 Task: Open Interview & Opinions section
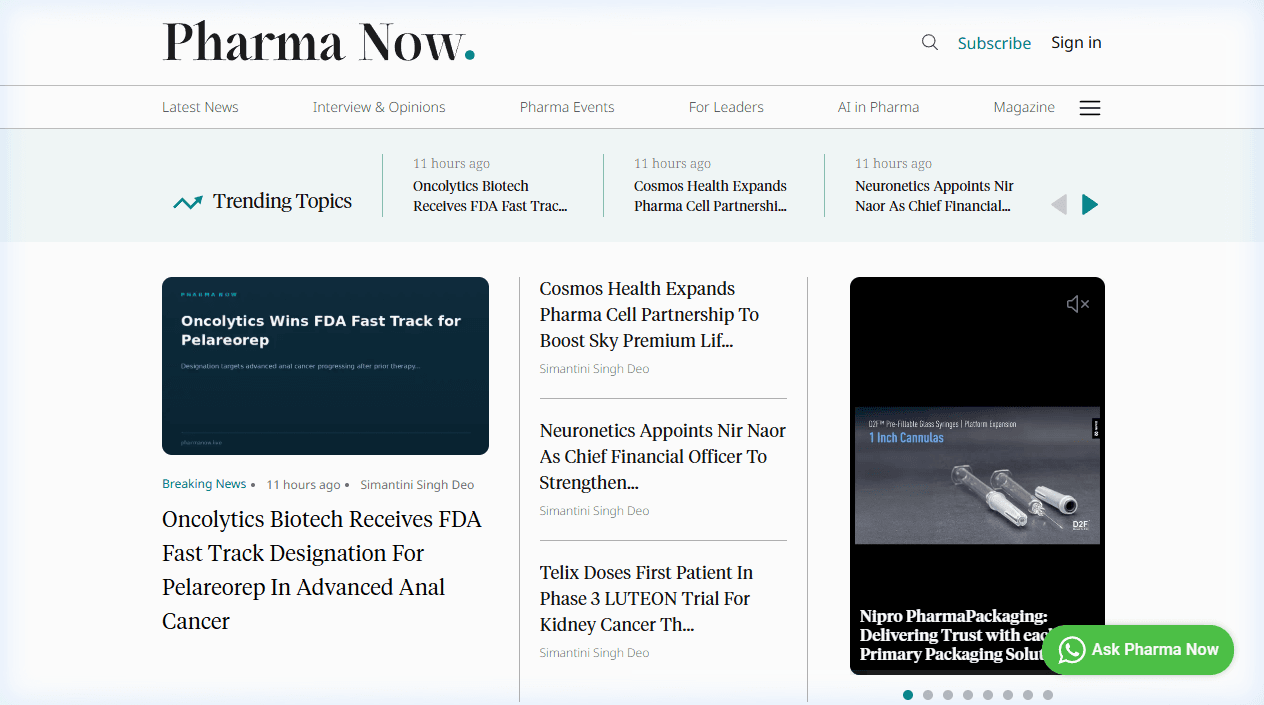tap(379, 107)
